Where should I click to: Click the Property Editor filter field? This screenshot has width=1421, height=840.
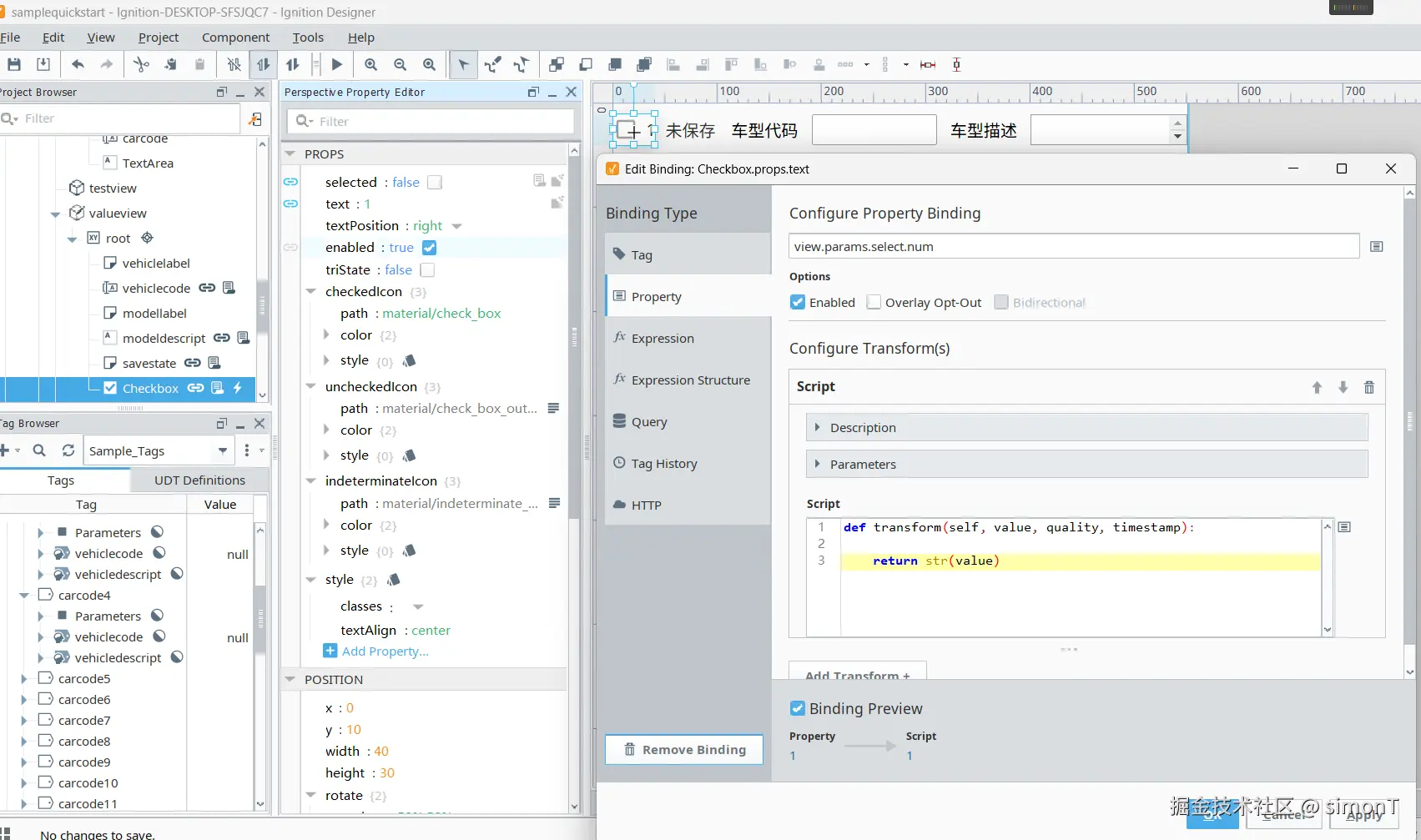click(431, 121)
